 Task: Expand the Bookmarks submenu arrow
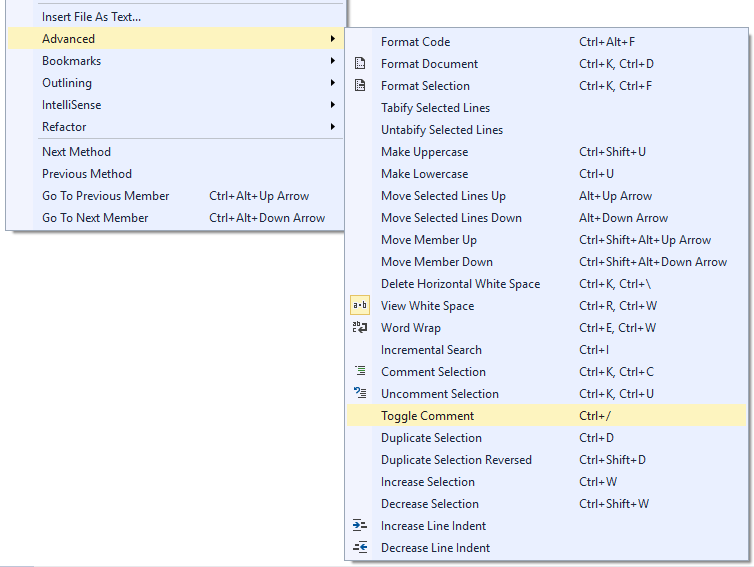pos(333,61)
